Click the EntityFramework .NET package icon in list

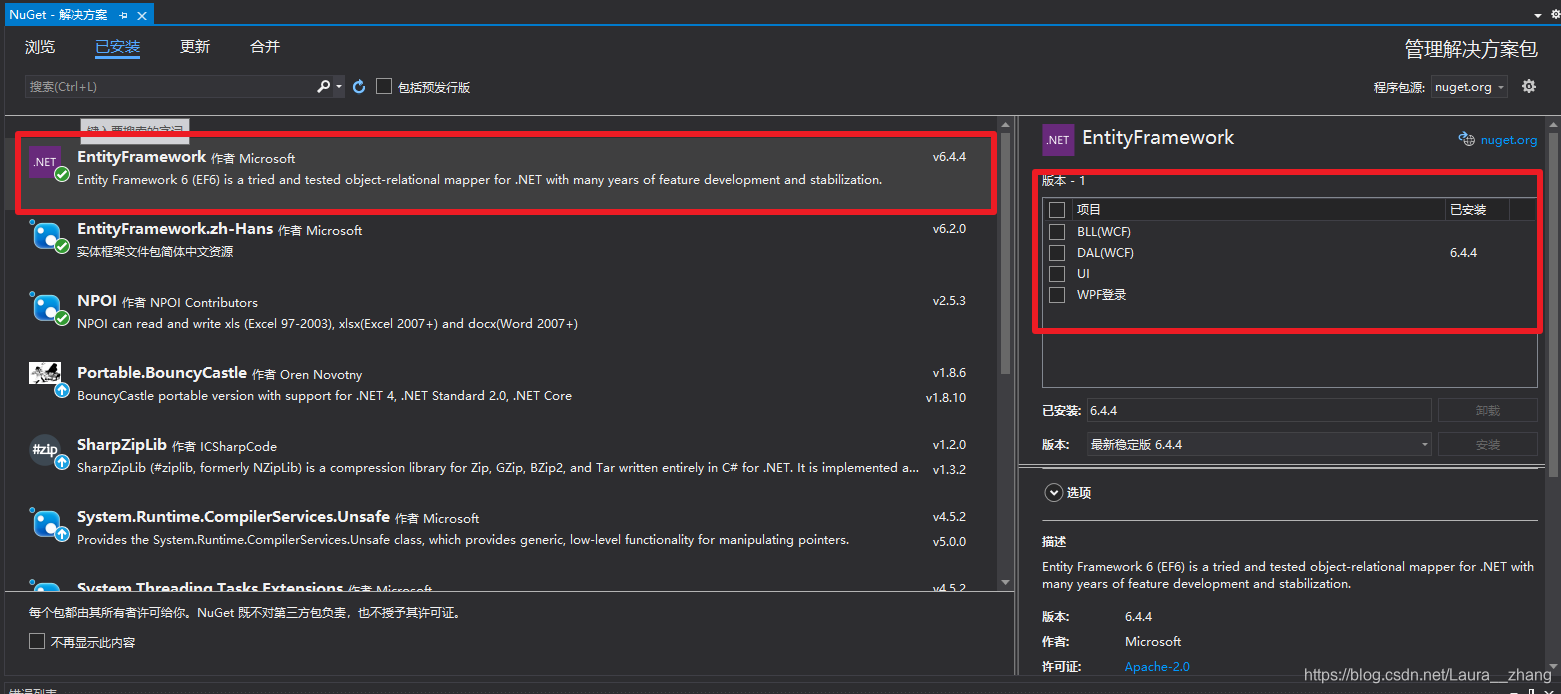[45, 162]
